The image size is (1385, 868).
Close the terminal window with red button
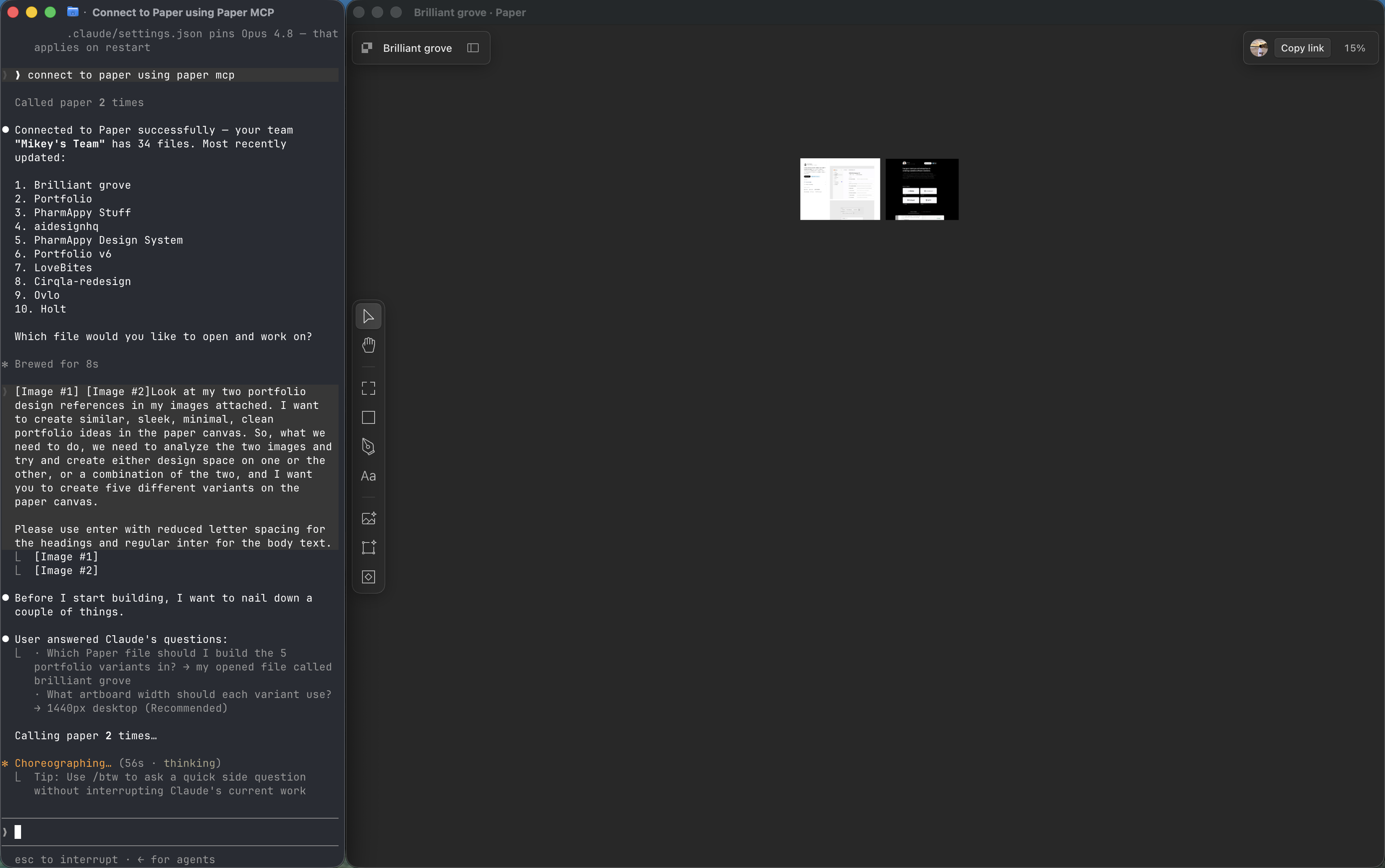(x=13, y=12)
